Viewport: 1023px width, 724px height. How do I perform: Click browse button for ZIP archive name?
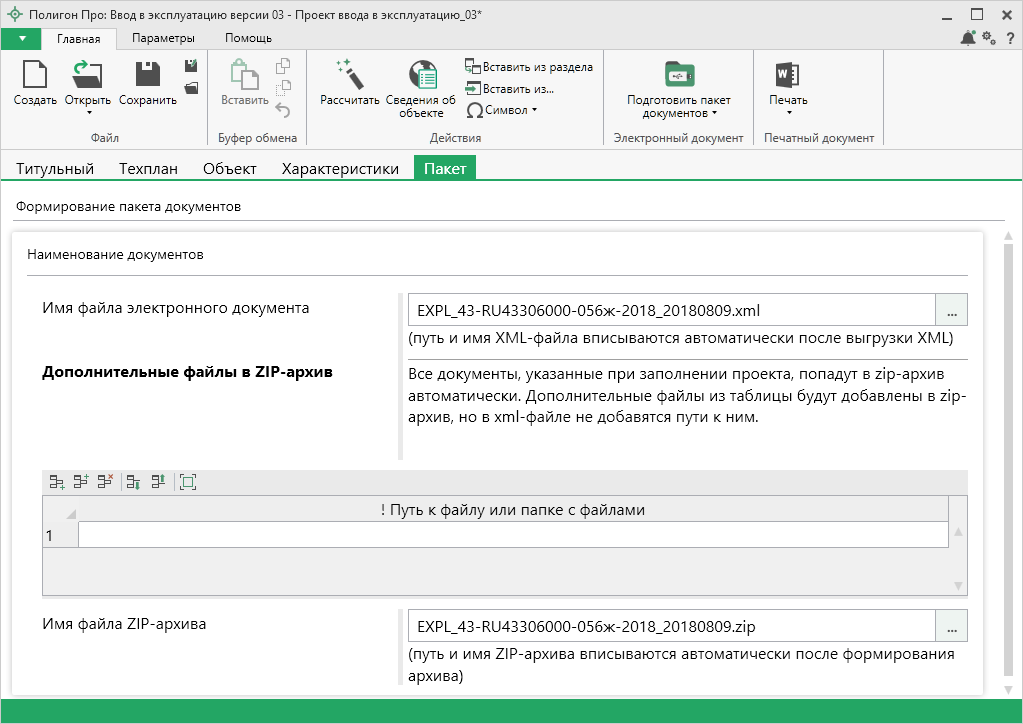point(951,626)
